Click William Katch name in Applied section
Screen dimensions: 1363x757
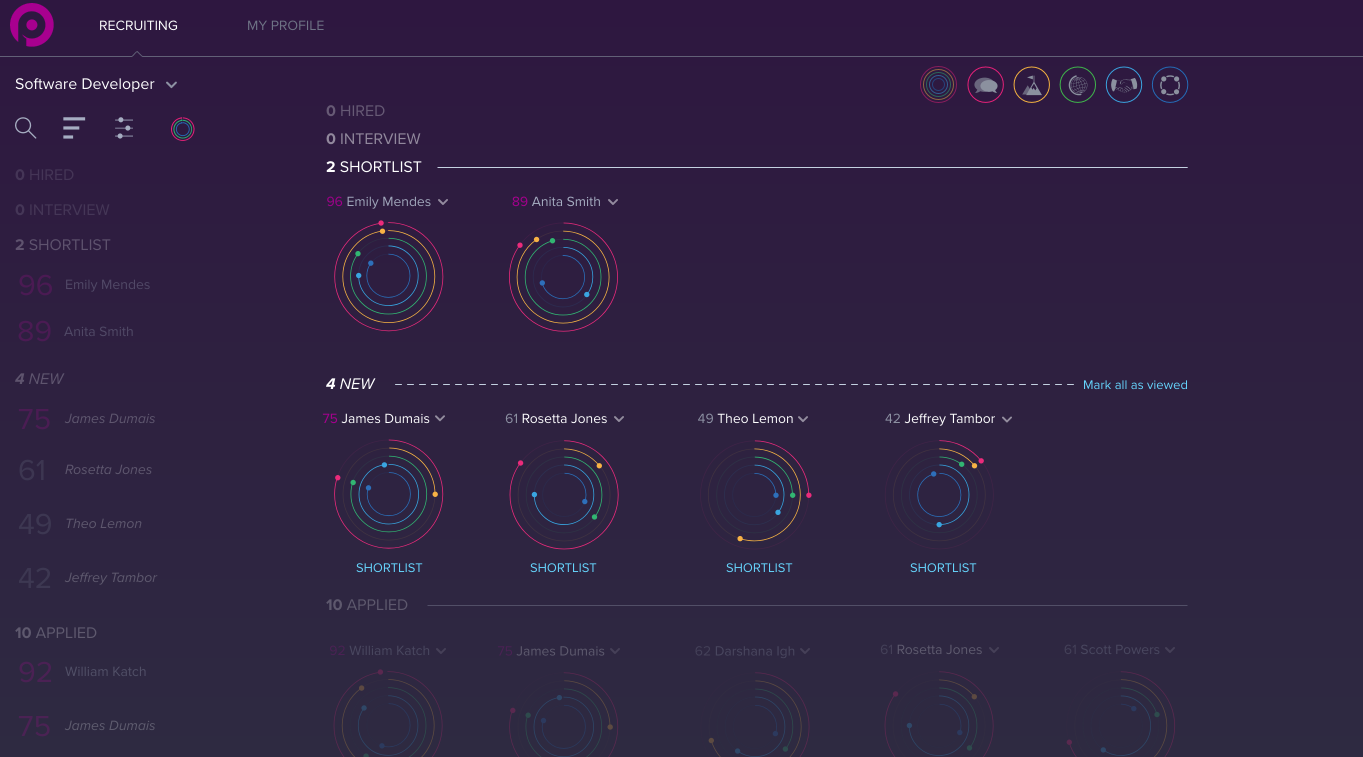[x=389, y=651]
